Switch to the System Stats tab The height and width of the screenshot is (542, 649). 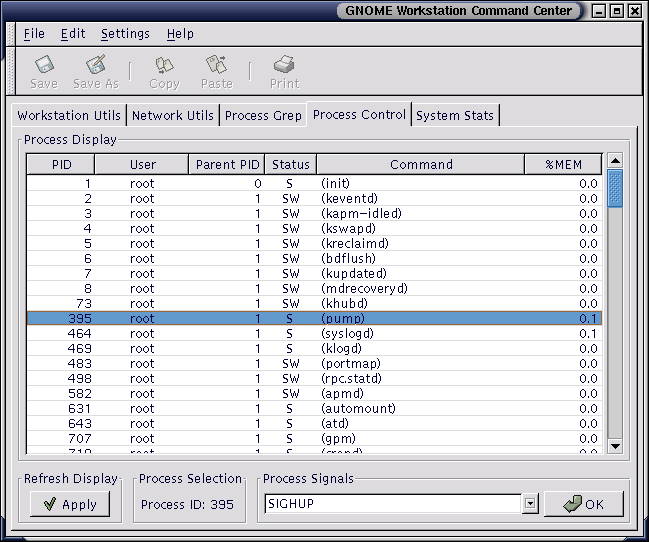coord(455,115)
